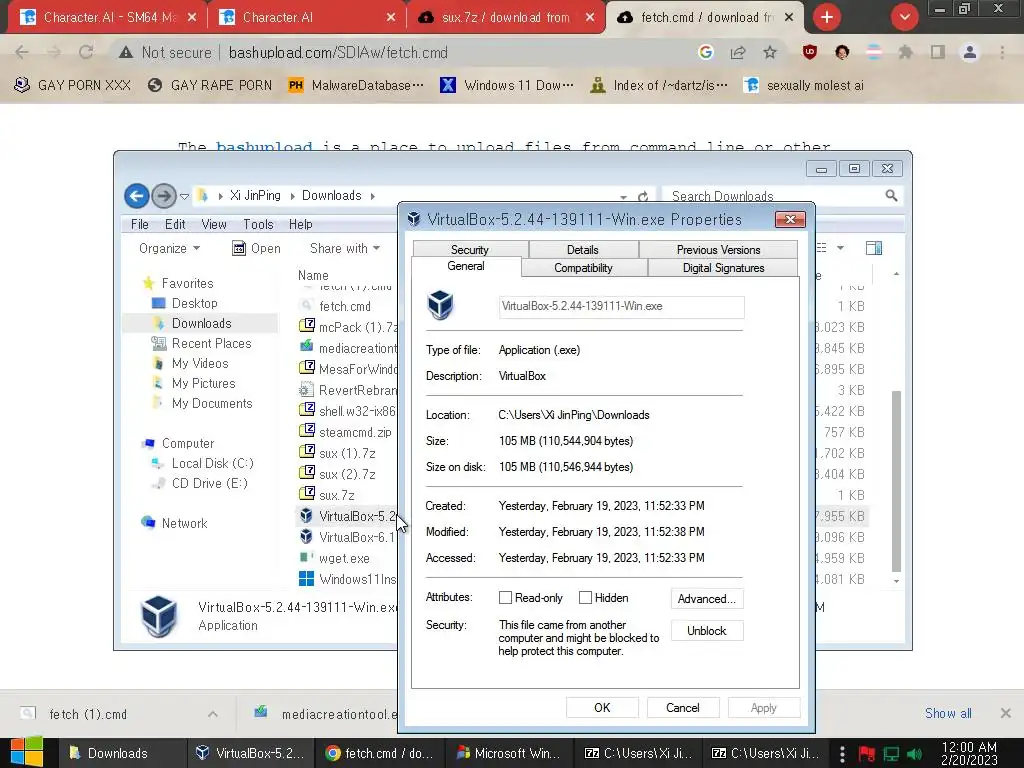Expand the arrow after Downloads breadcrumb
The image size is (1024, 768).
pos(373,196)
